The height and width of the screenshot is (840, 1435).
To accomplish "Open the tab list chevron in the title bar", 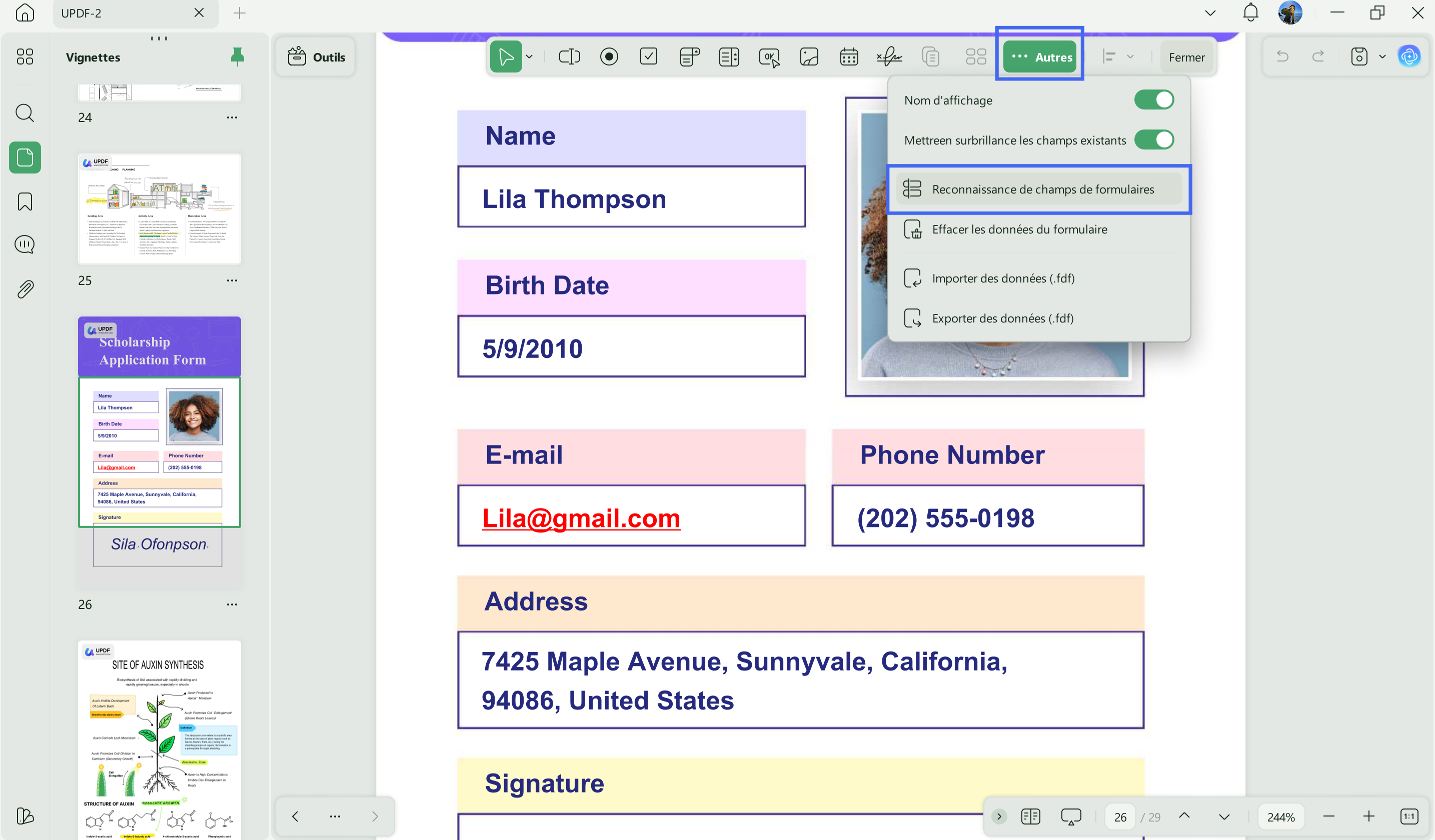I will (1210, 12).
